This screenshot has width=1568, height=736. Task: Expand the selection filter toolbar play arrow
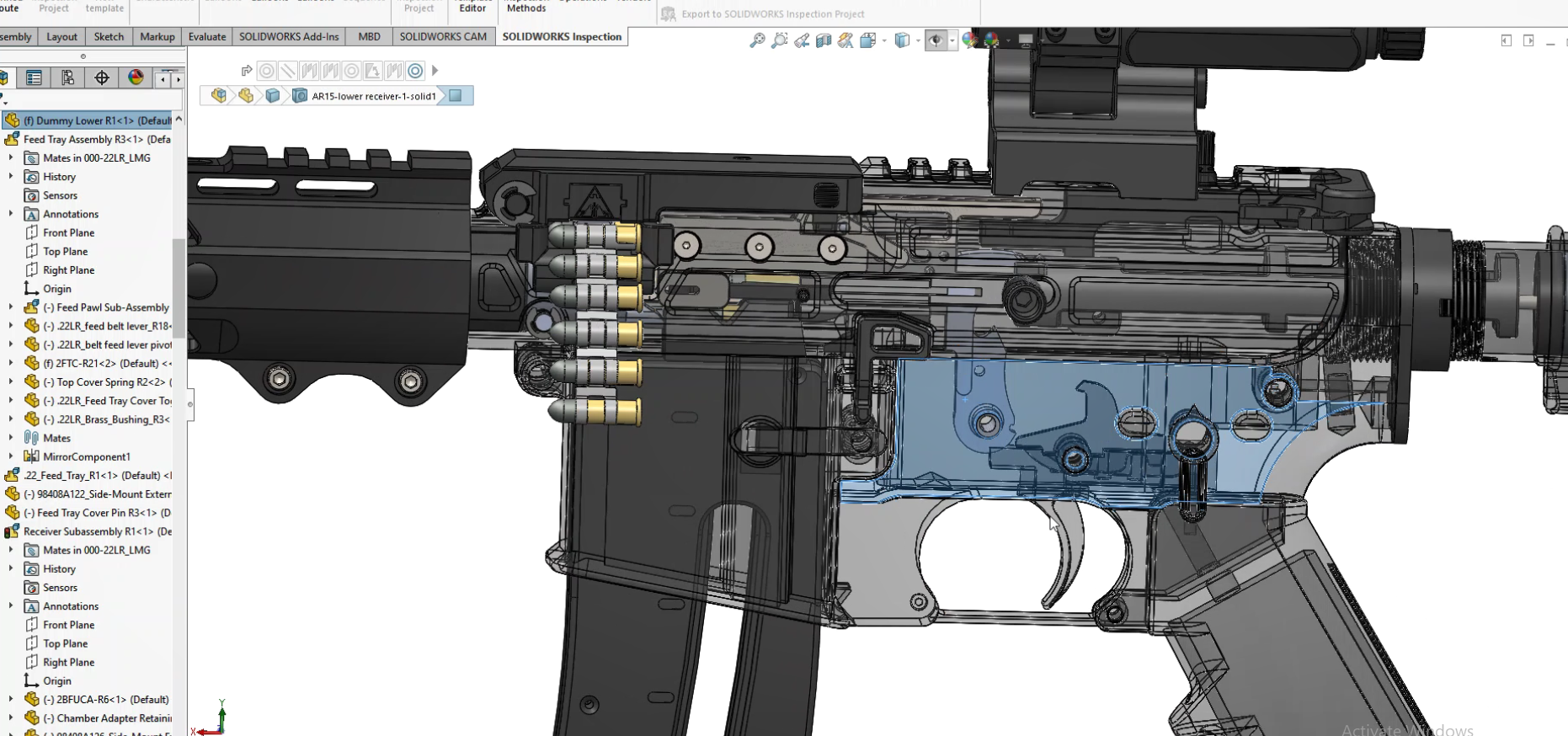435,71
